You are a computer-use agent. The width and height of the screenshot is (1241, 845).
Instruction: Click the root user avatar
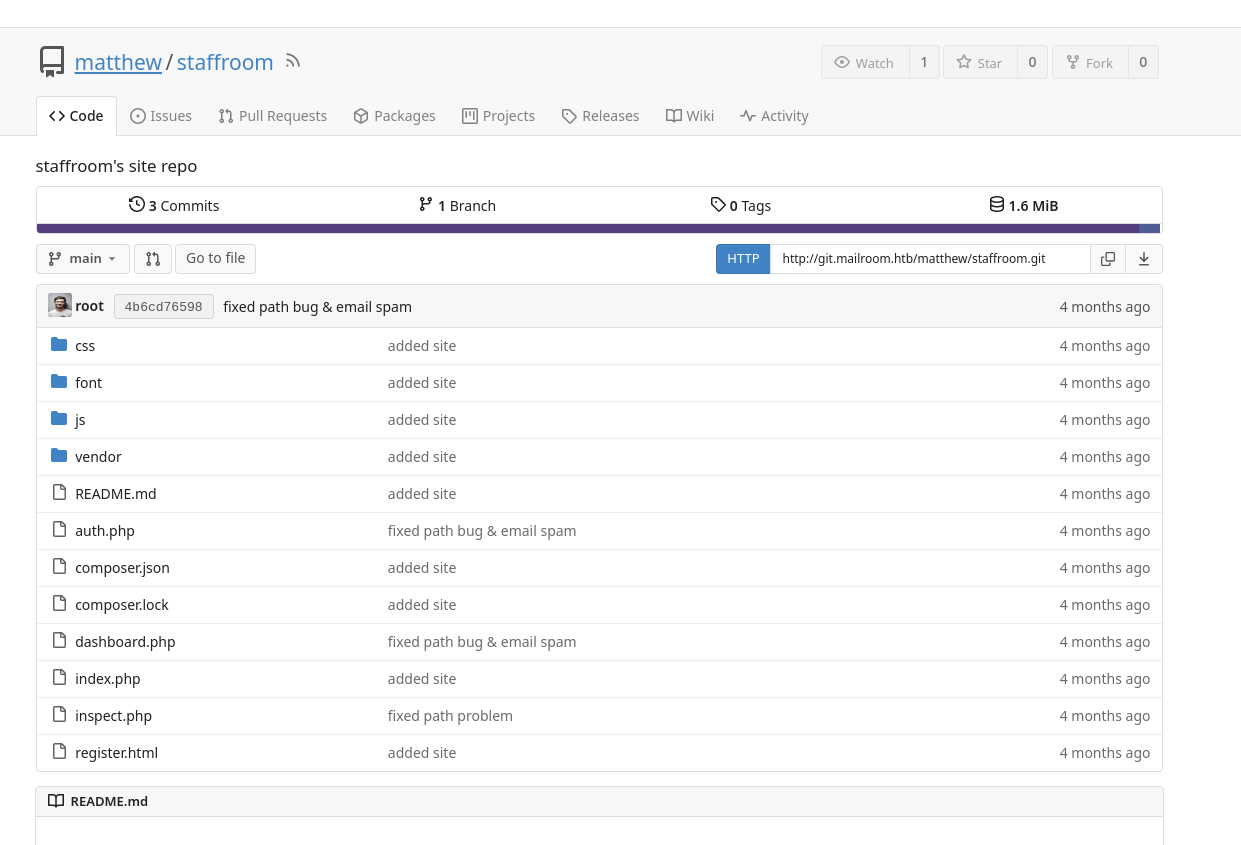point(60,306)
